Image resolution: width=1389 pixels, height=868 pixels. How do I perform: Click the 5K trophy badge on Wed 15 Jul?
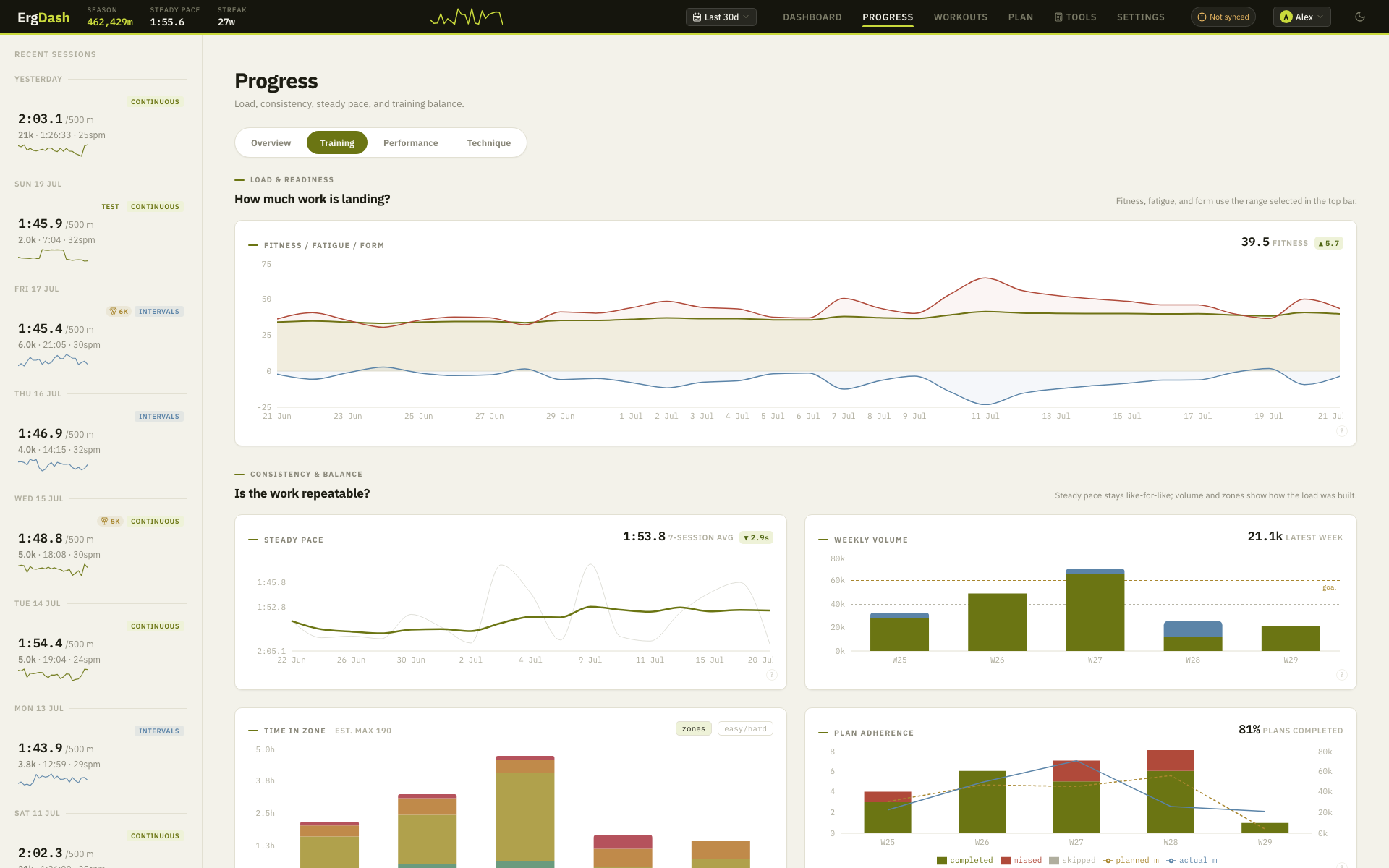coord(111,522)
